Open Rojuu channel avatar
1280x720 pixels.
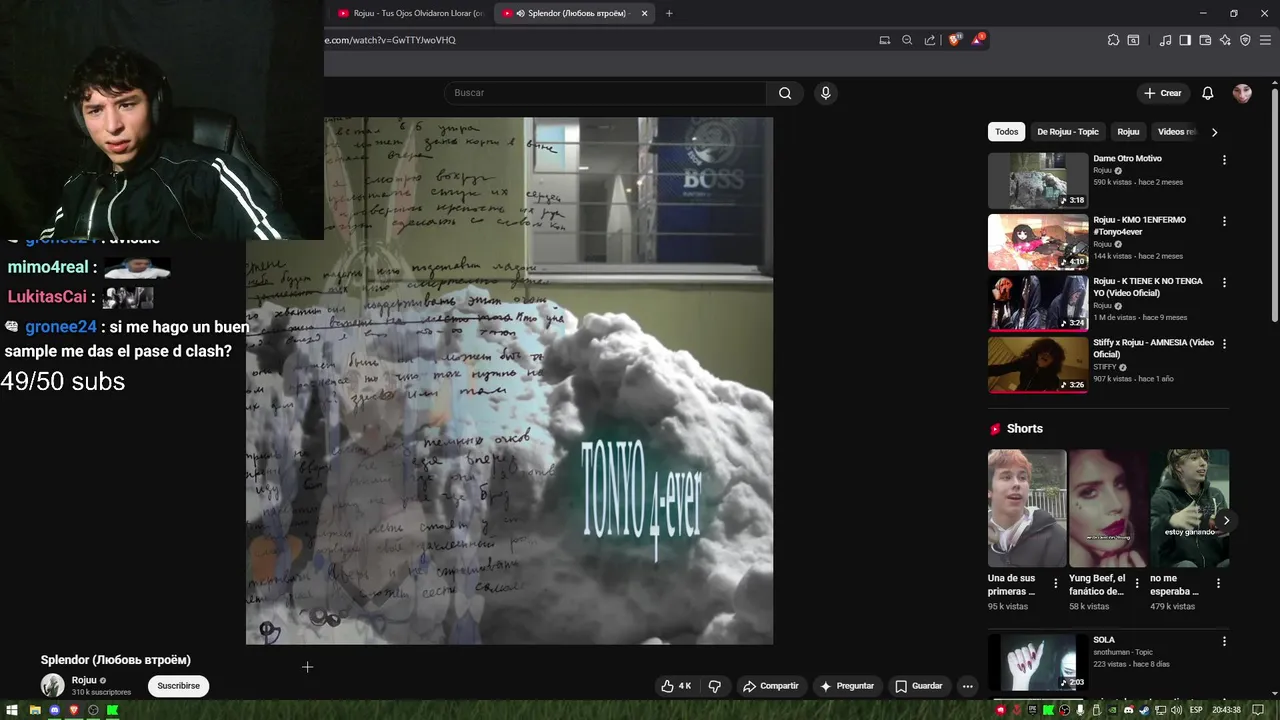[x=52, y=685]
